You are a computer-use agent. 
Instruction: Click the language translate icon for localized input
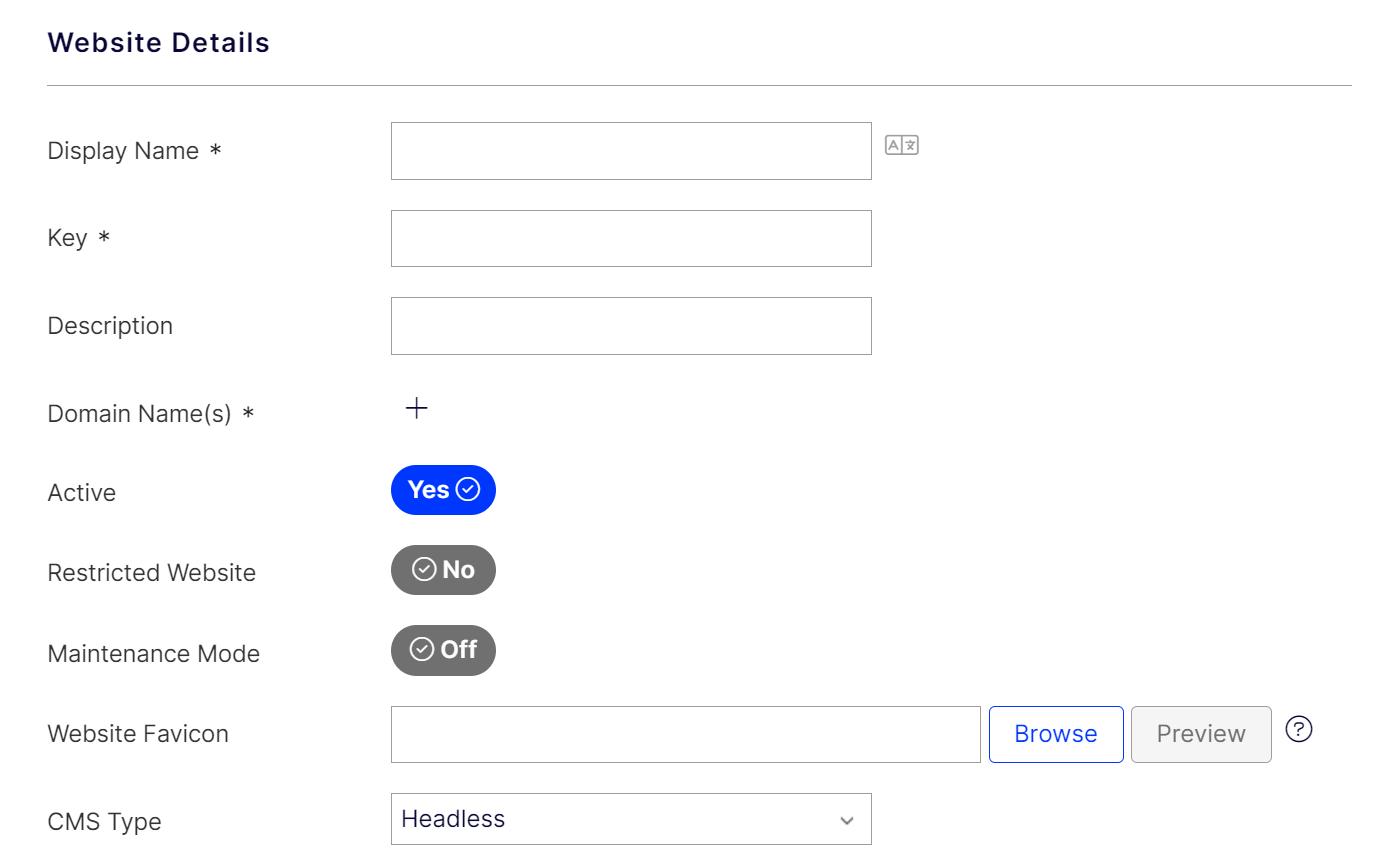pyautogui.click(x=899, y=144)
